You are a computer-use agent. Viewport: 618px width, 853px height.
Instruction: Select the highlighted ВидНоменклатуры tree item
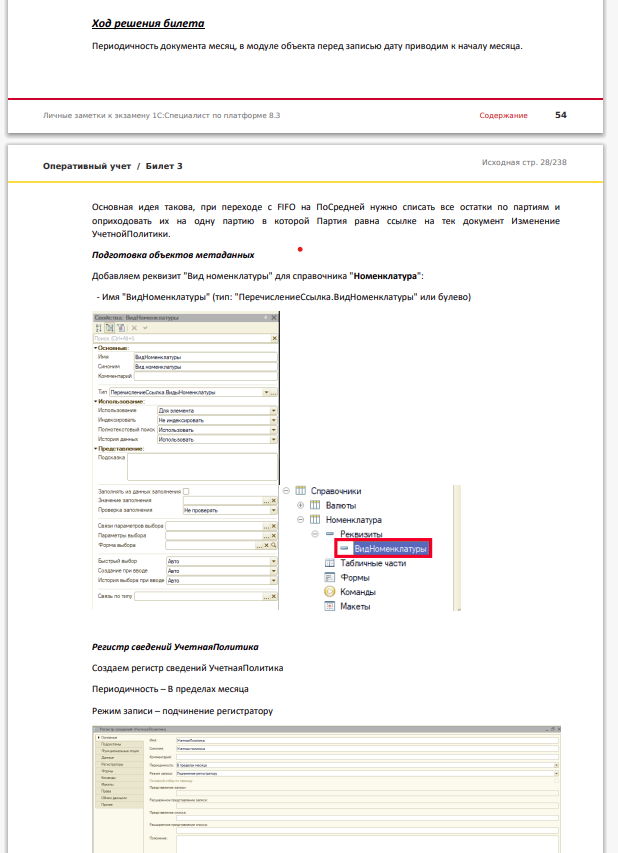click(390, 548)
